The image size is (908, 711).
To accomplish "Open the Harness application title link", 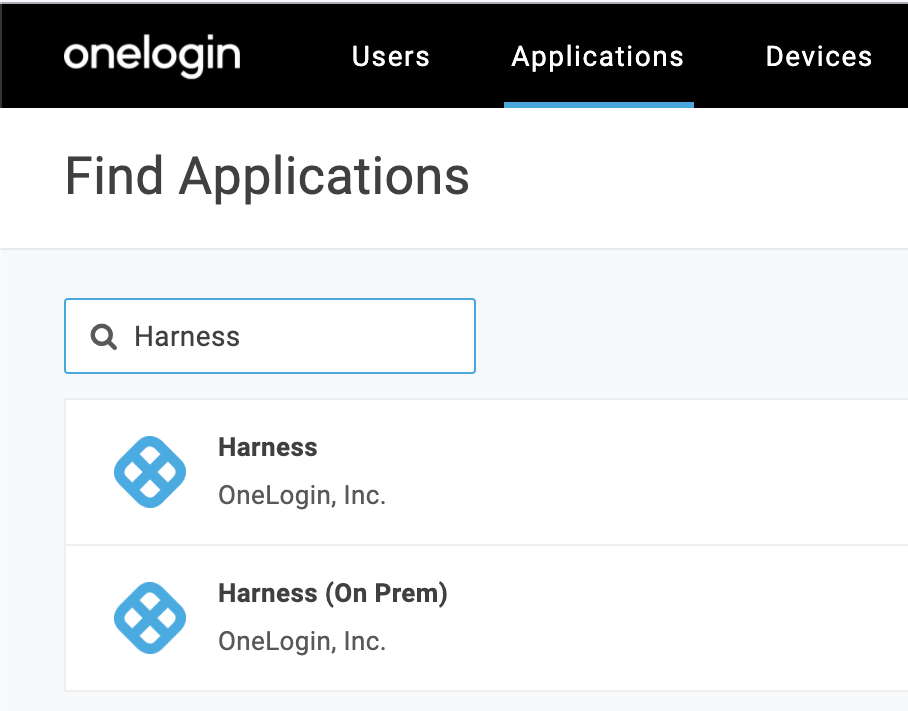I will click(x=268, y=447).
